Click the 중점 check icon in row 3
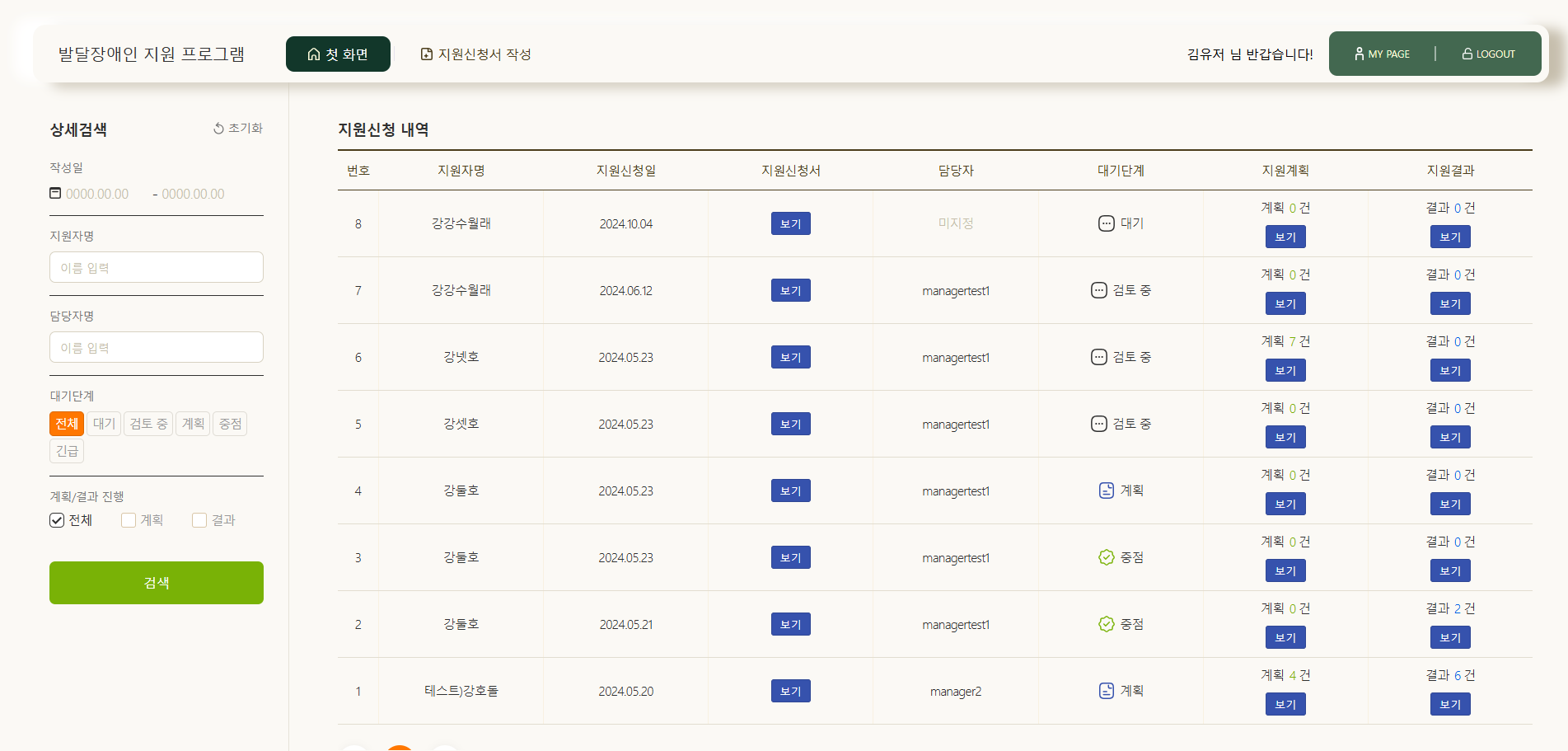Screen dimensions: 1568x751 click(1107, 557)
